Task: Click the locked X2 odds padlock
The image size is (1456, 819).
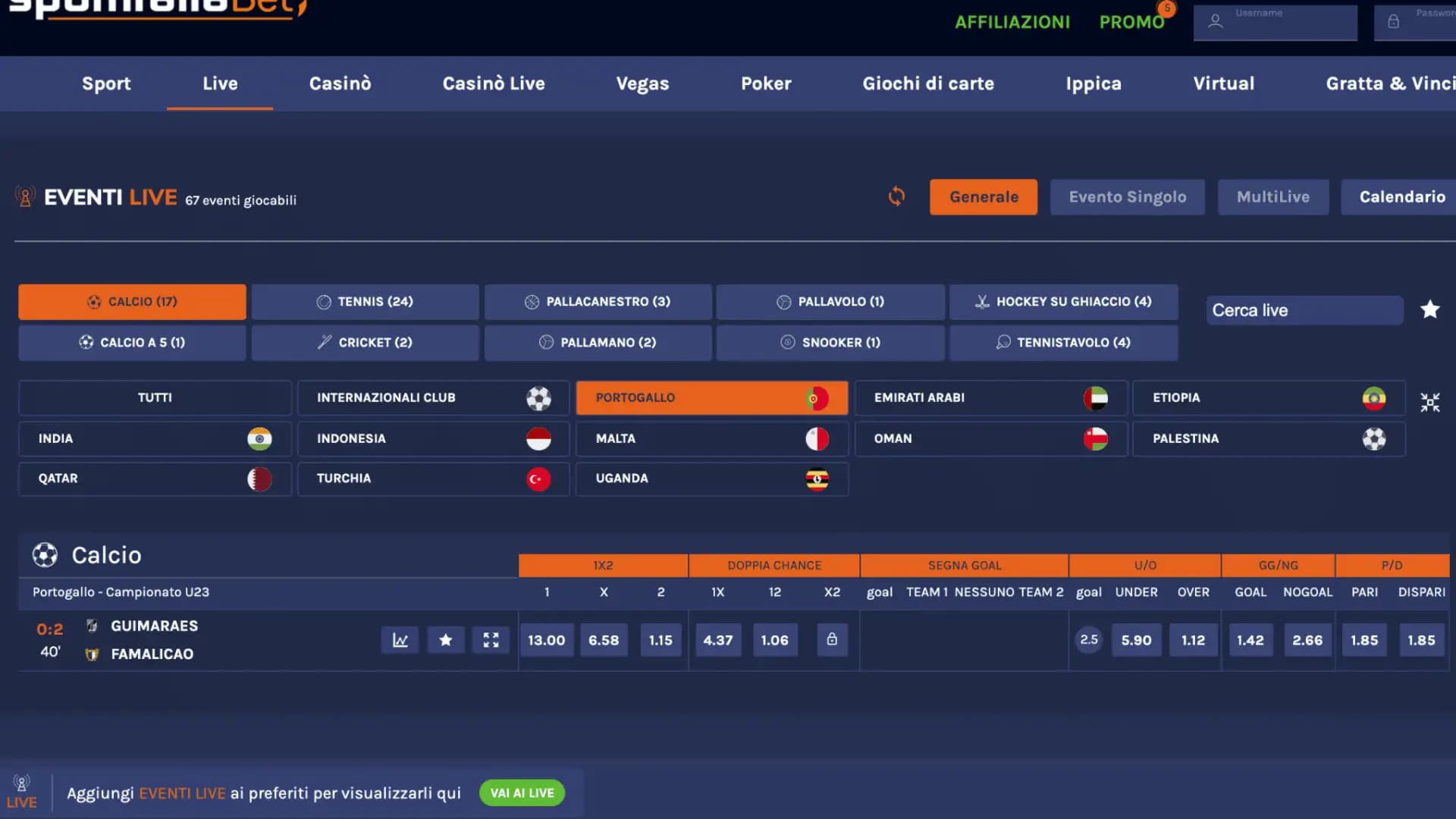Action: (832, 639)
